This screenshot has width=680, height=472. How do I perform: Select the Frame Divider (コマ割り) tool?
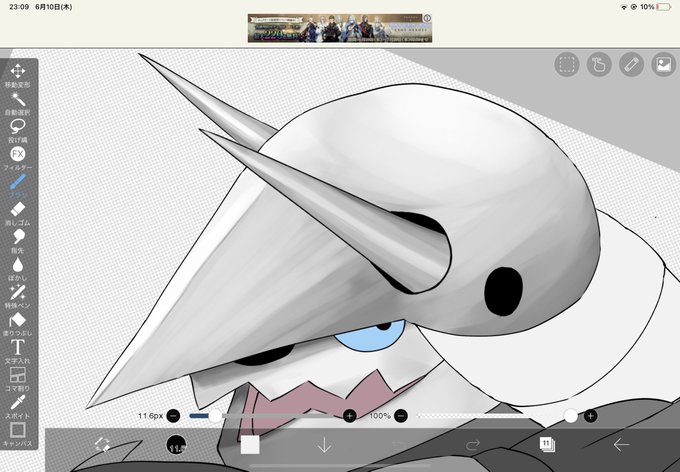click(x=17, y=379)
